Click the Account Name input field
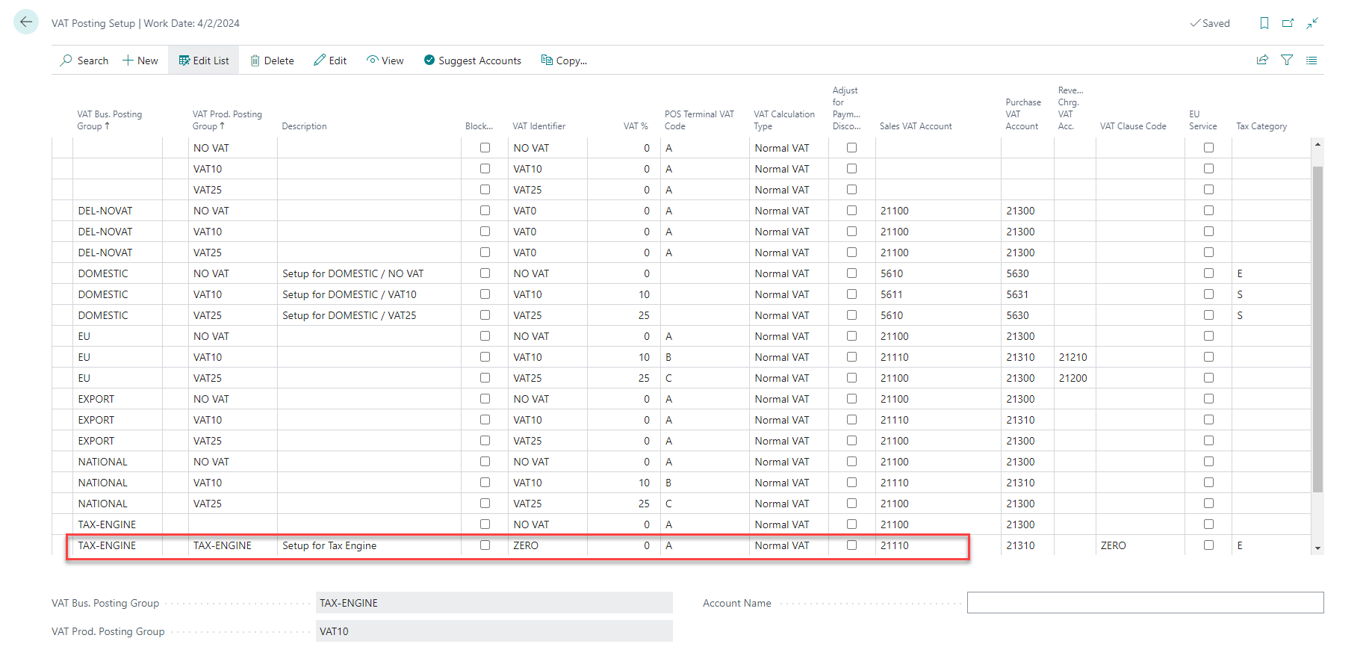 click(1144, 603)
